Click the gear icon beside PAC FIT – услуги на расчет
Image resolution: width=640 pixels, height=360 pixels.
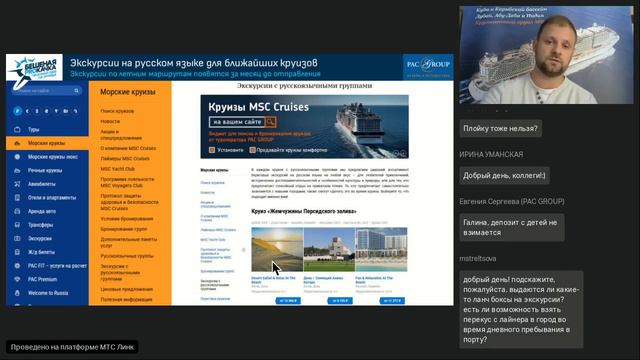click(17, 266)
